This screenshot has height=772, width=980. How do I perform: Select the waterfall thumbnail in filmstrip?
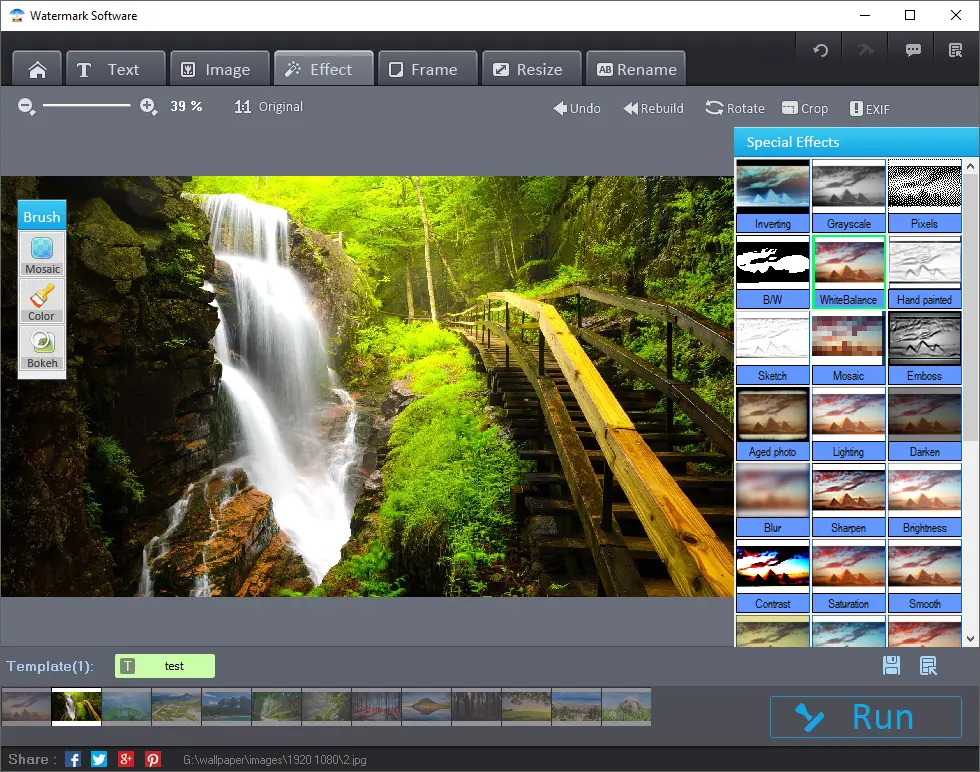[76, 706]
